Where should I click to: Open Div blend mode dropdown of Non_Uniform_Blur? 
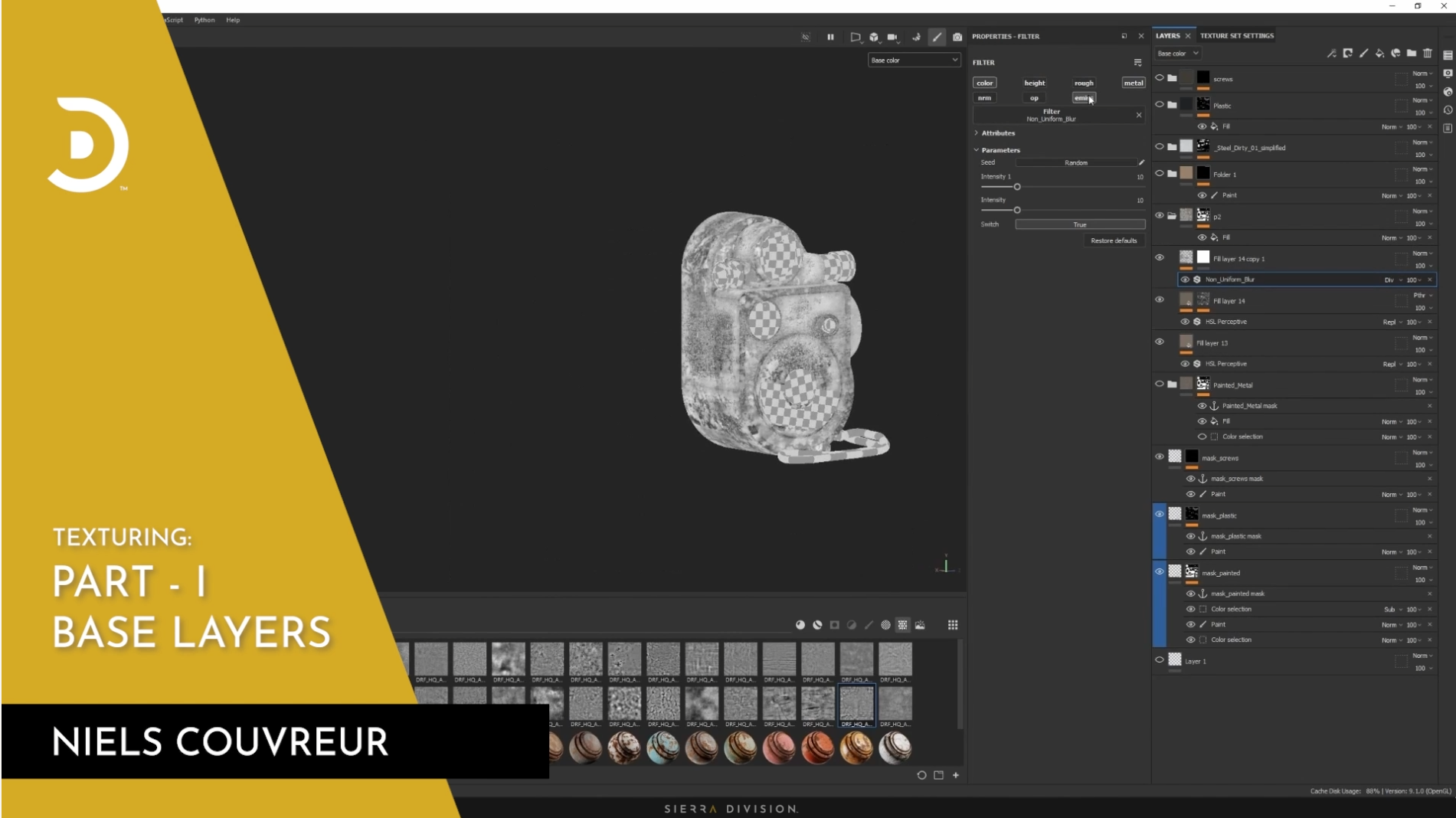pyautogui.click(x=1392, y=280)
